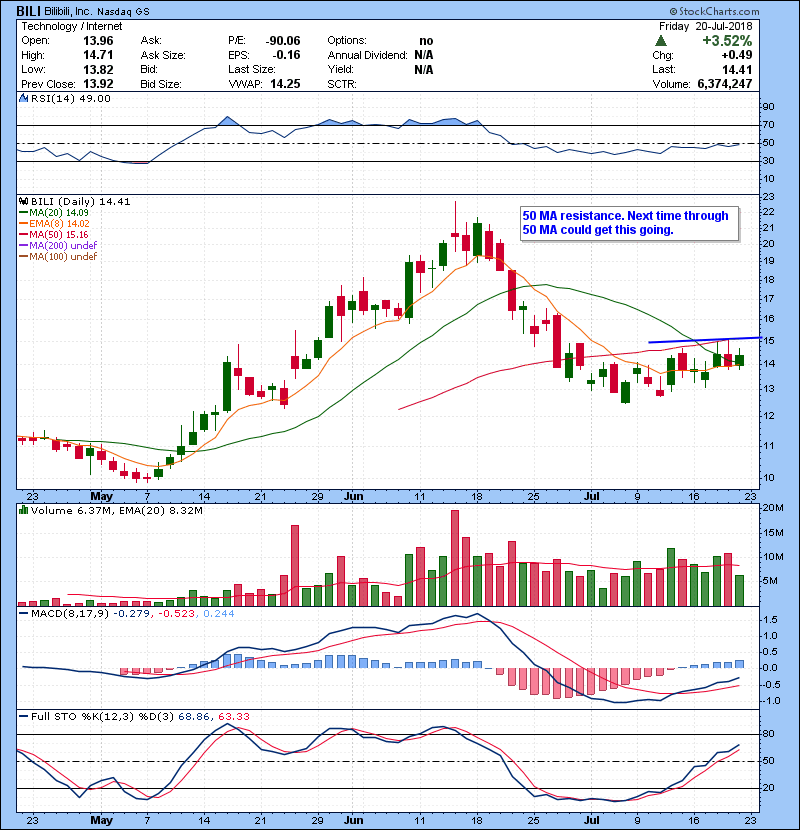Click the 20M volume axis label

pyautogui.click(x=772, y=508)
